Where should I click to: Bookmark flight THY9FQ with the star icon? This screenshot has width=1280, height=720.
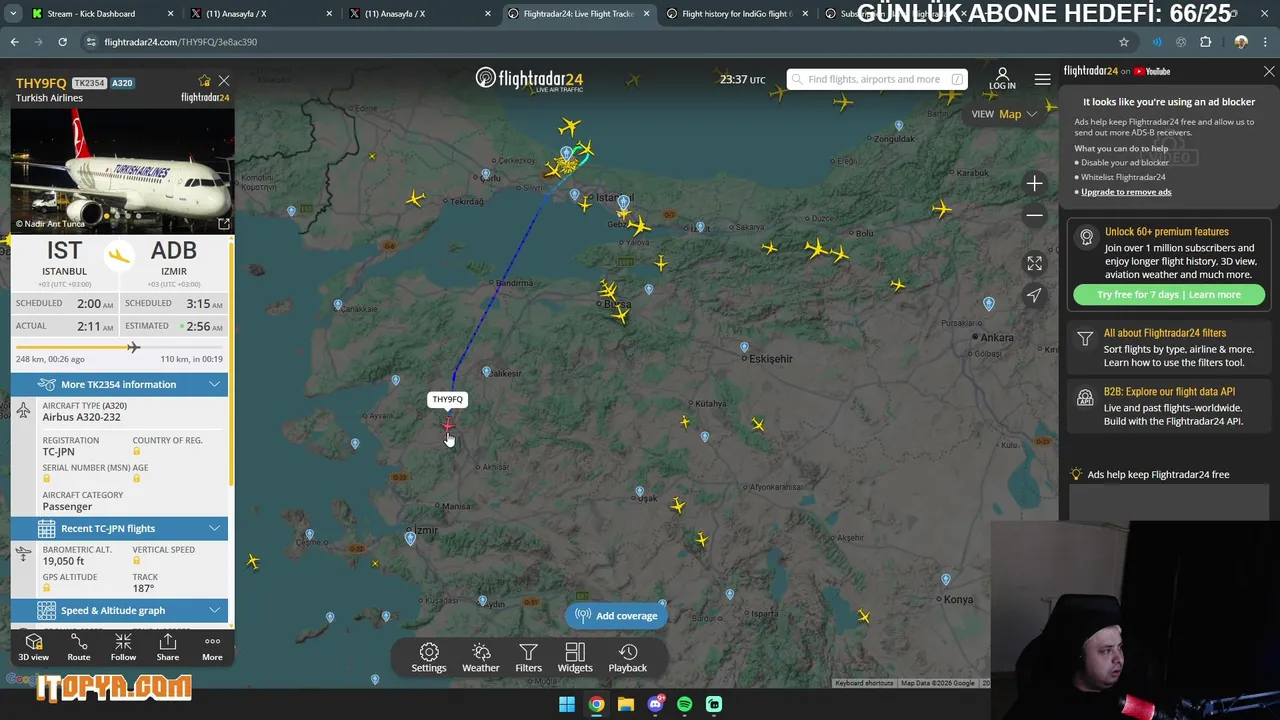(205, 81)
